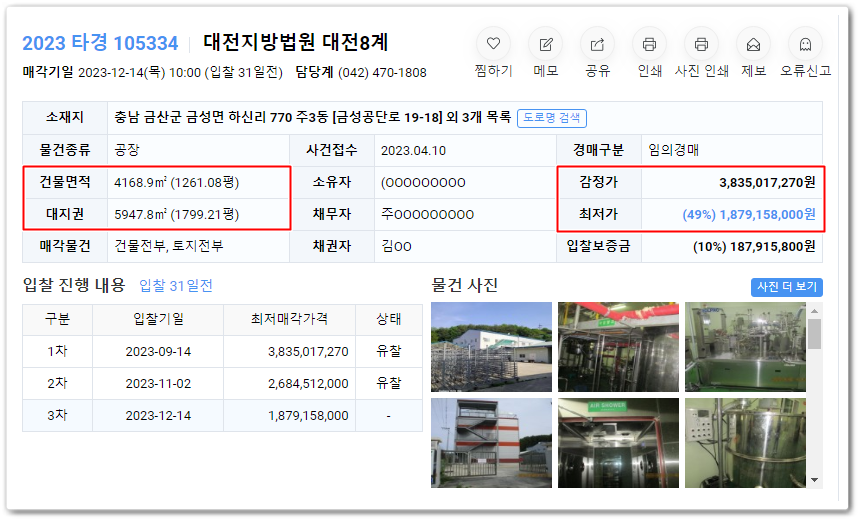
Task: Click the 1차 price 3,835,017,270 cell
Action: pyautogui.click(x=289, y=351)
